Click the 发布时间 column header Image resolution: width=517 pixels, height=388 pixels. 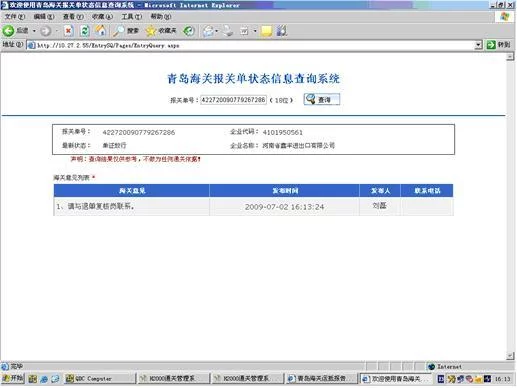click(284, 191)
